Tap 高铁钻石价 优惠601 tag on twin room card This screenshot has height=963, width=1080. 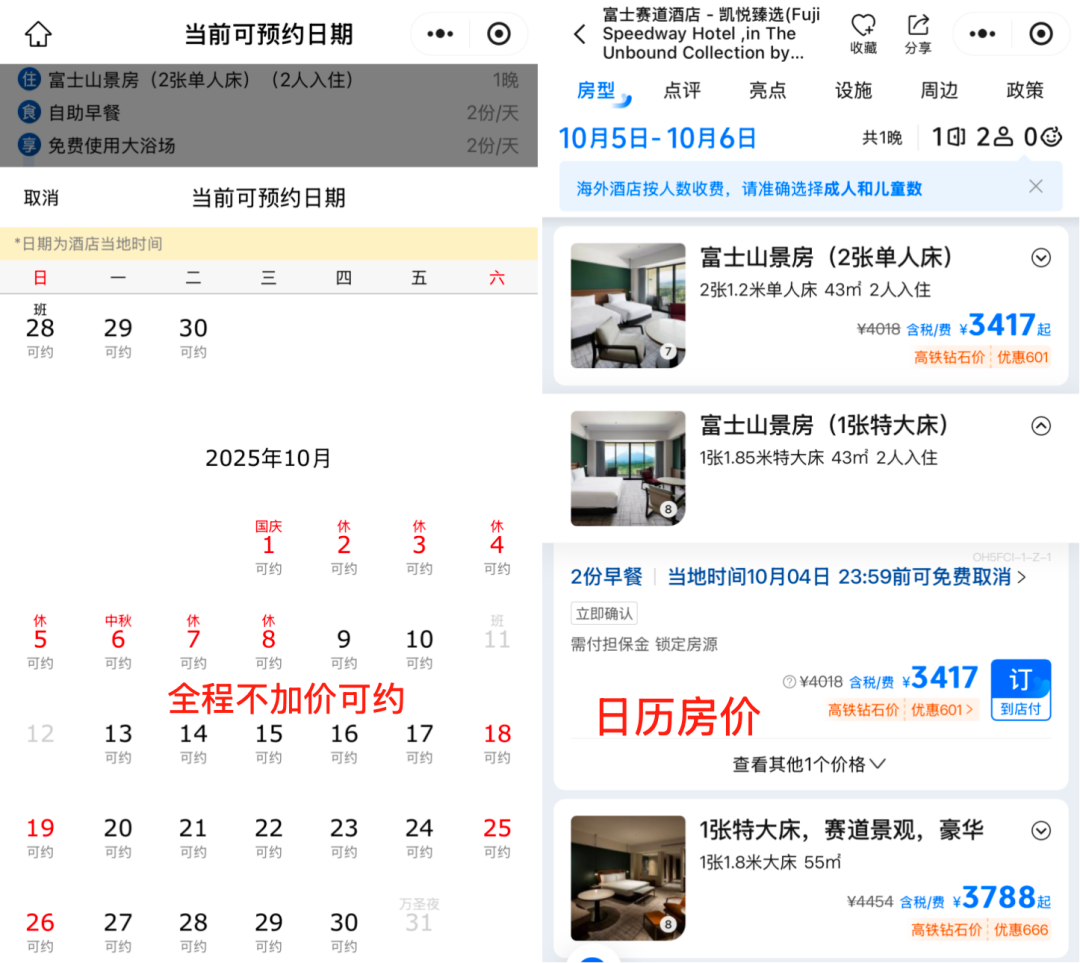point(981,358)
